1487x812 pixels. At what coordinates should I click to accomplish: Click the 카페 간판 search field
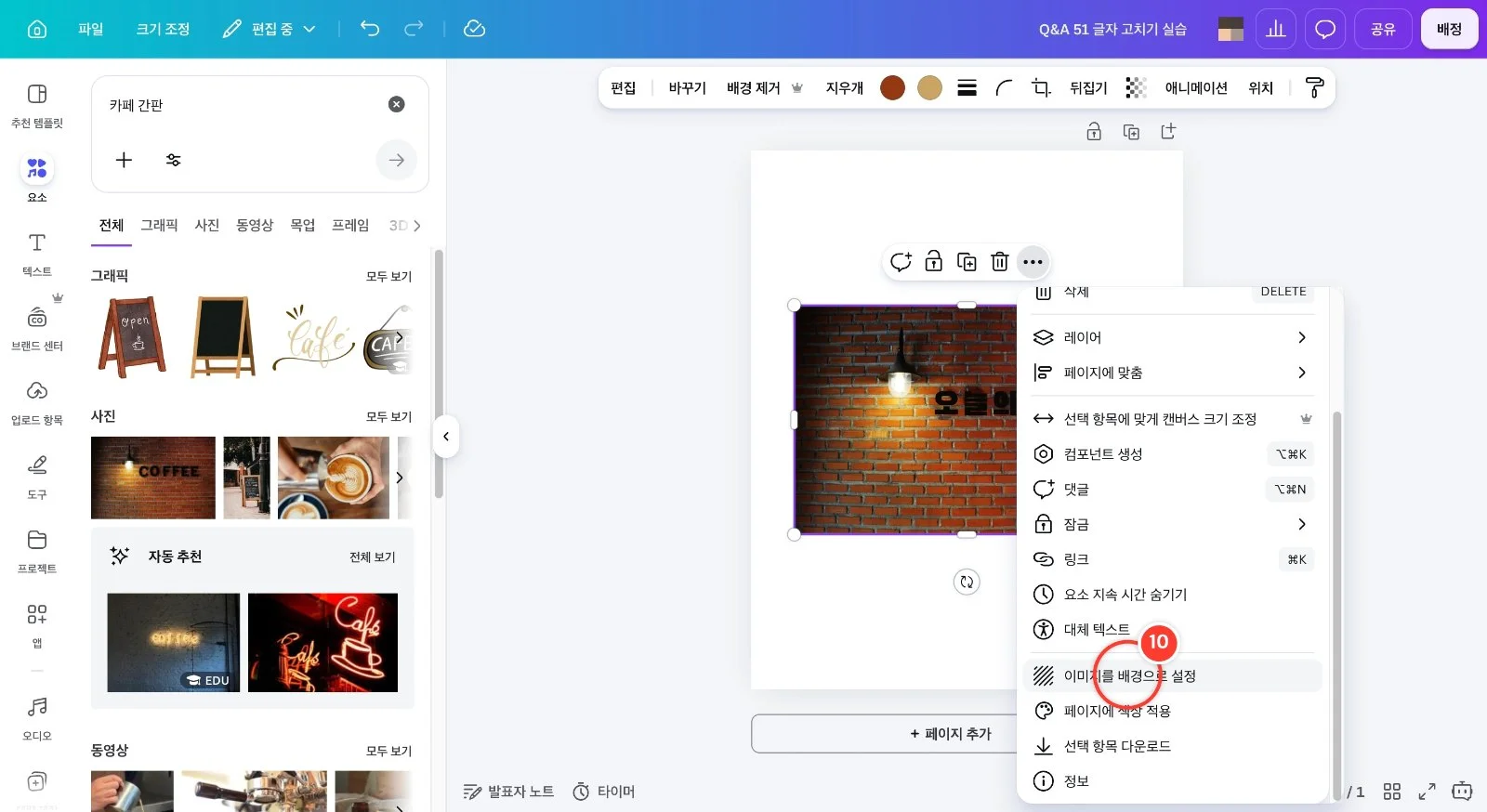pos(242,105)
